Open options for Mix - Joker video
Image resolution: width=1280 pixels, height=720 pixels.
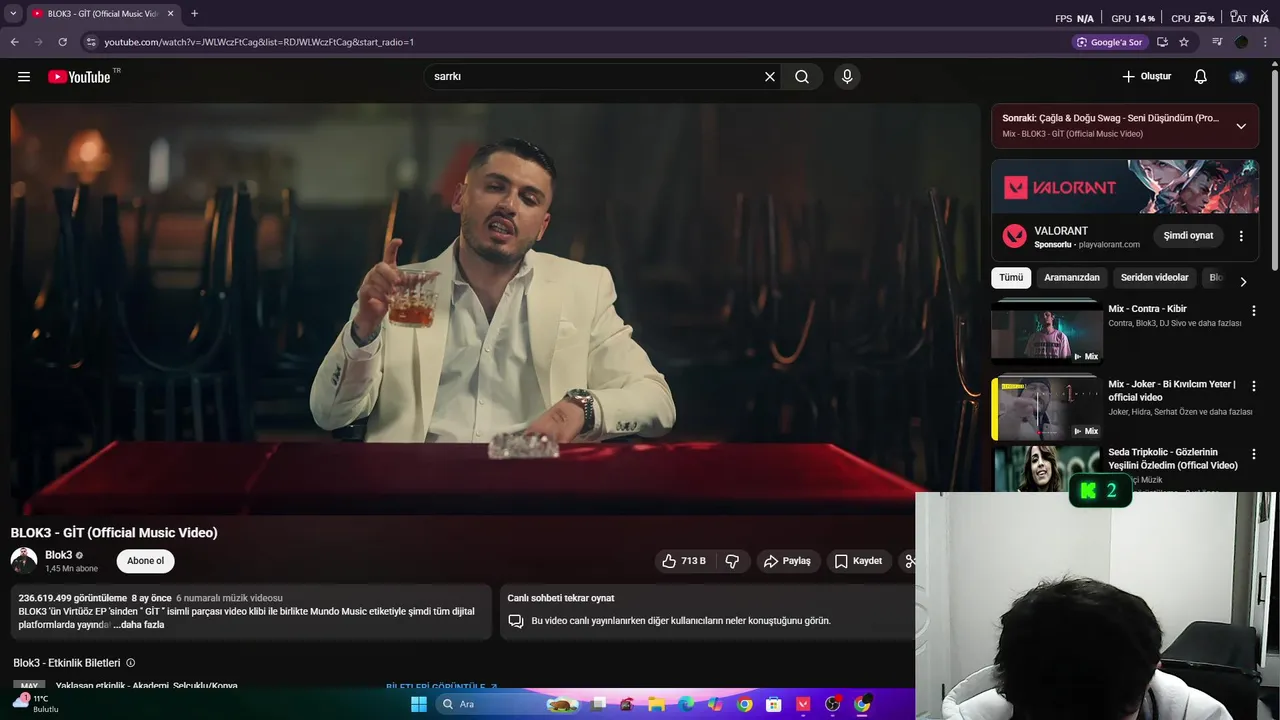(x=1254, y=386)
